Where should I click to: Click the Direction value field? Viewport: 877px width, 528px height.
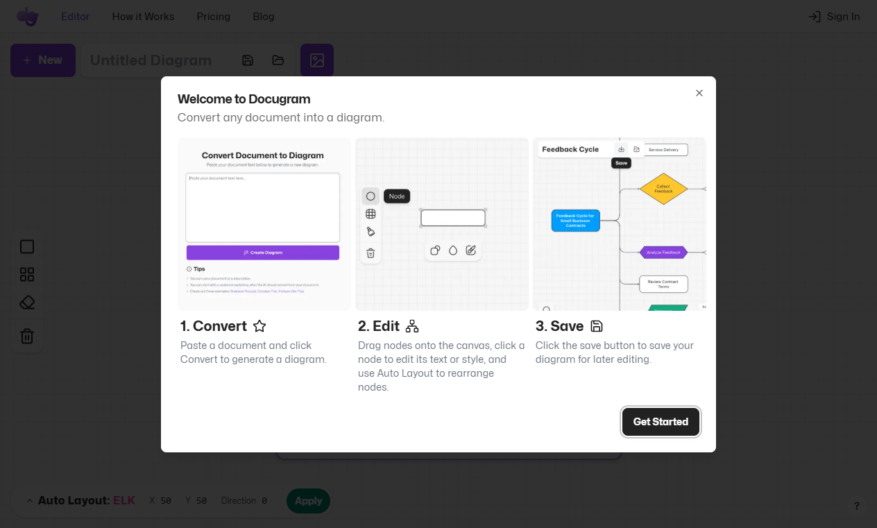pyautogui.click(x=264, y=501)
